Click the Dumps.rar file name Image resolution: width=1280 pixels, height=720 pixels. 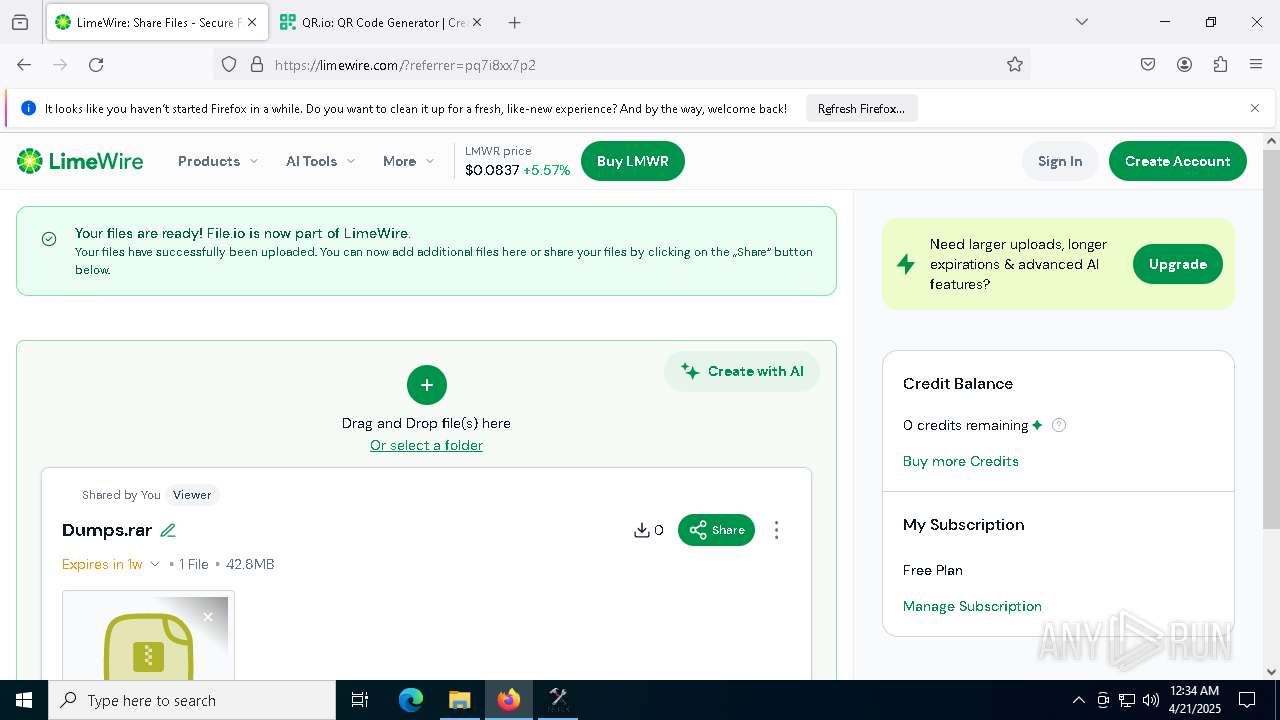107,530
